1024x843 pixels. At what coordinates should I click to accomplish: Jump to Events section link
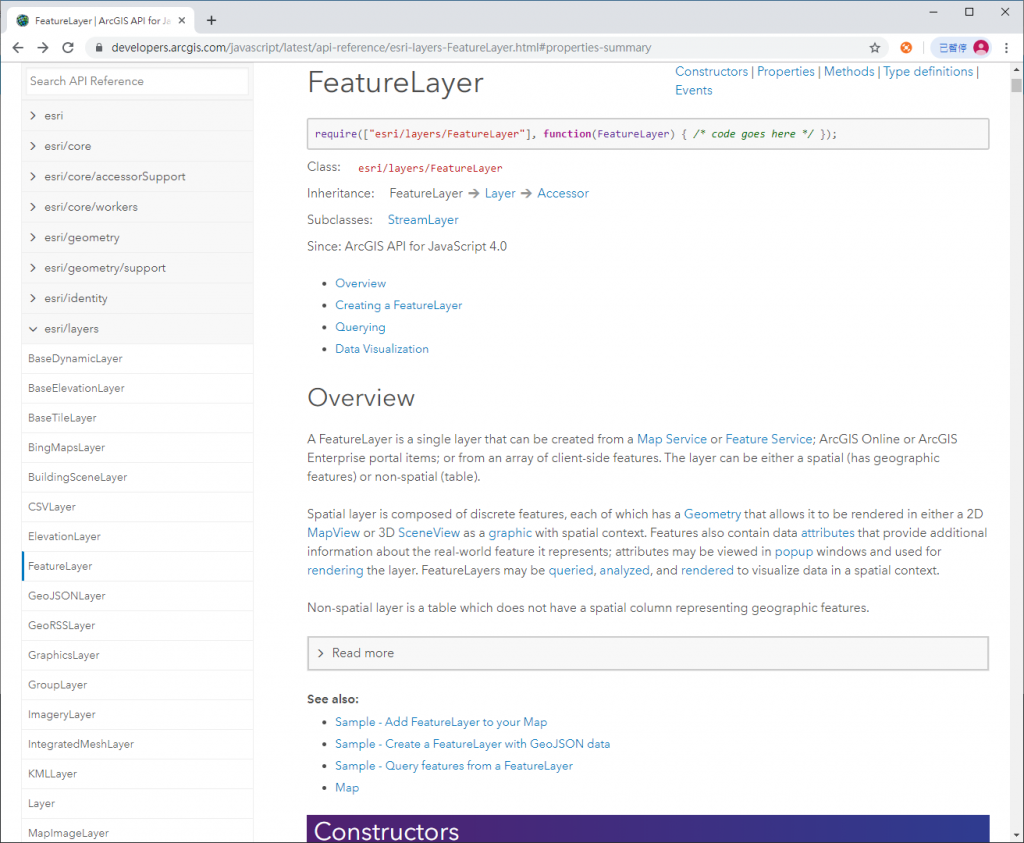(x=694, y=91)
